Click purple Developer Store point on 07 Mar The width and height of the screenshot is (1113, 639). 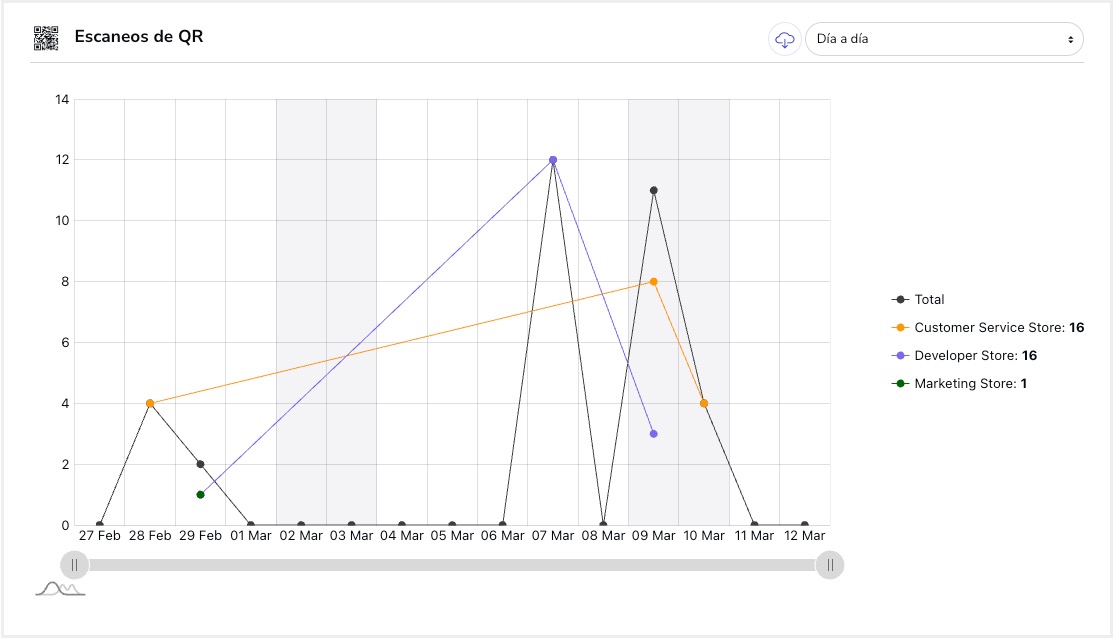(x=553, y=160)
